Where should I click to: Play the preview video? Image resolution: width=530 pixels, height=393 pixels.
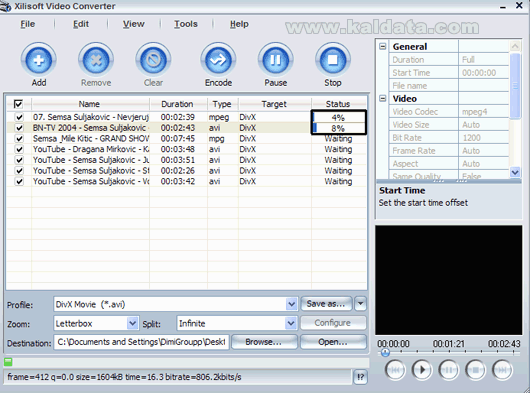(421, 370)
